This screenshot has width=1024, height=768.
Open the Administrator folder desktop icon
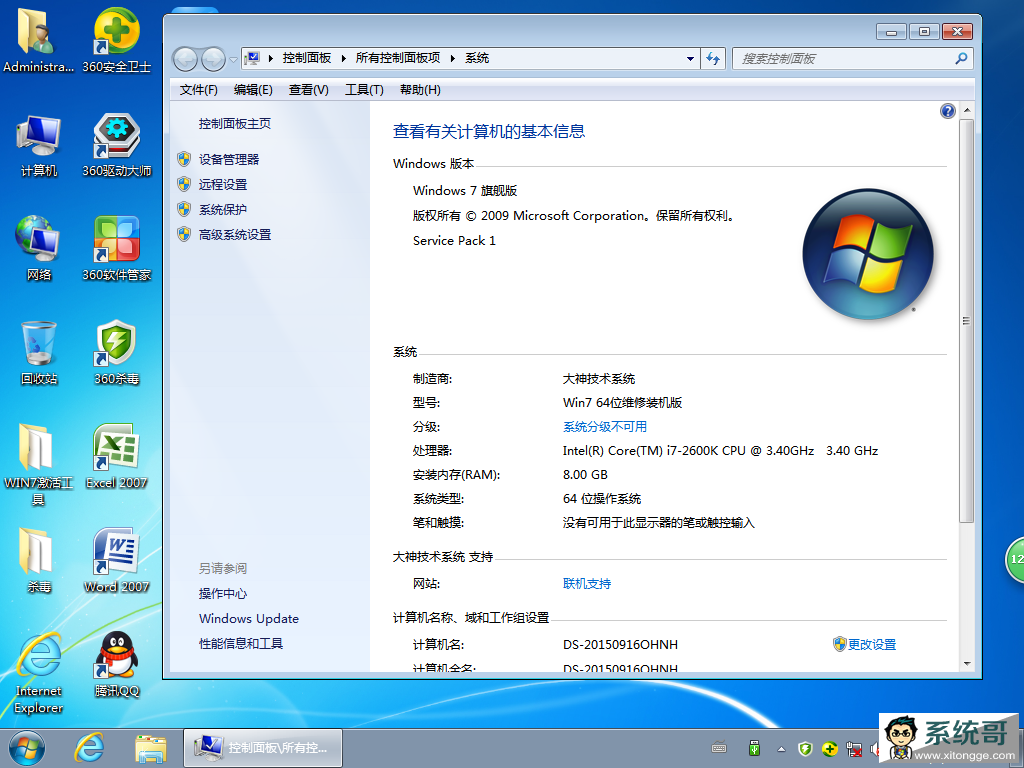(x=38, y=40)
